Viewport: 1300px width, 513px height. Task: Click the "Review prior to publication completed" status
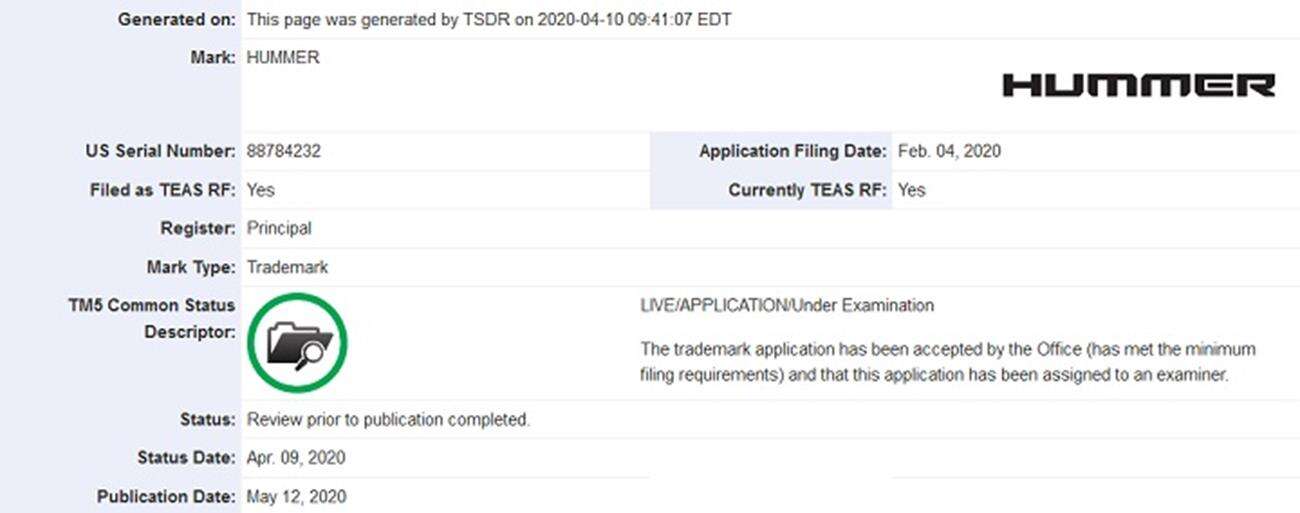pos(388,420)
